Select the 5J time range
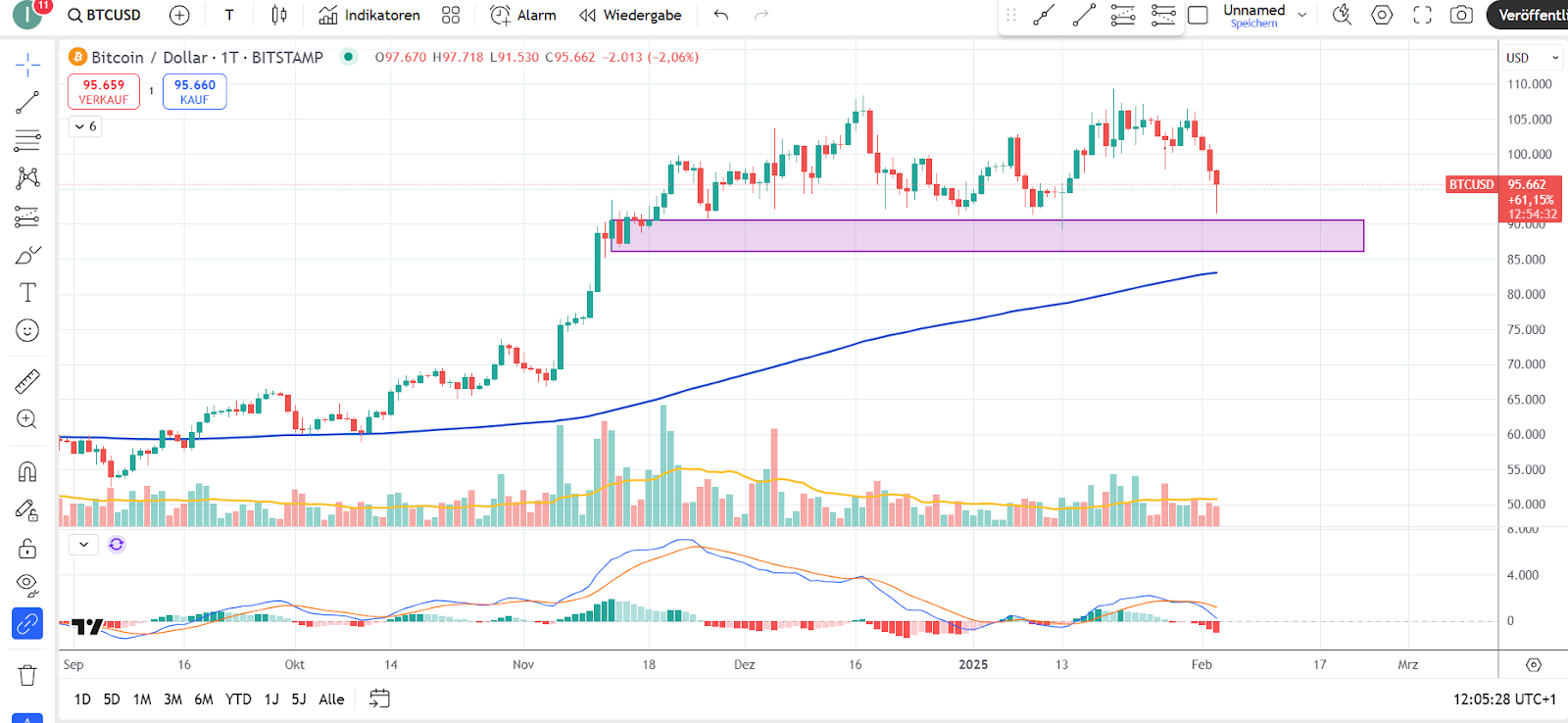 point(299,699)
